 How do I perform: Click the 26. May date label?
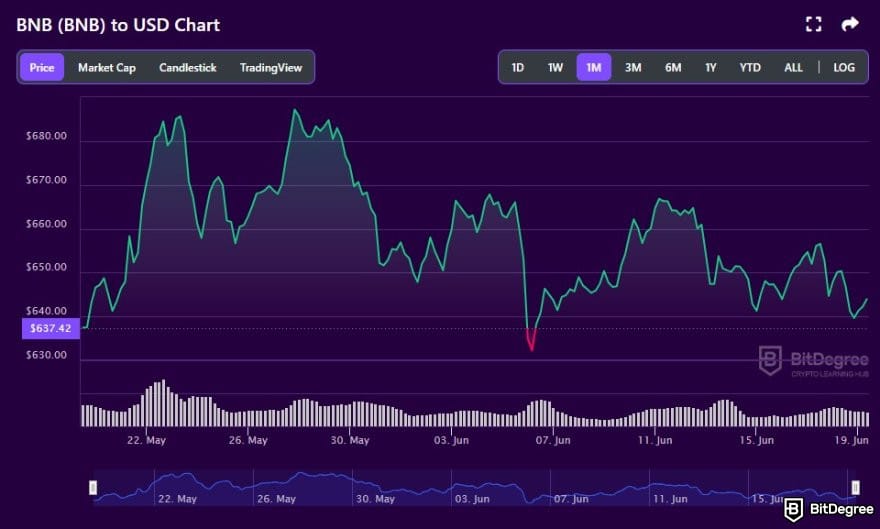point(248,440)
